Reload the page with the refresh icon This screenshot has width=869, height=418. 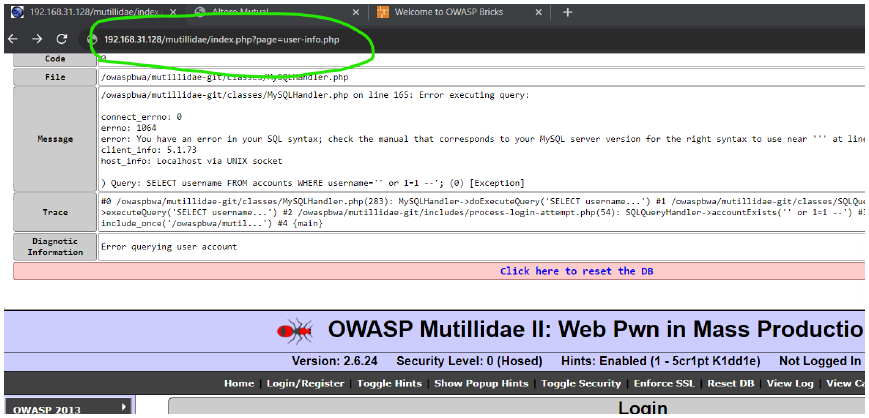[x=62, y=39]
